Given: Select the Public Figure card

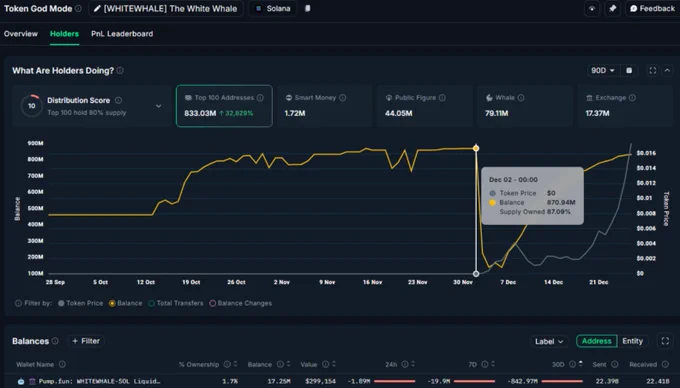Looking at the screenshot, I should pyautogui.click(x=425, y=106).
